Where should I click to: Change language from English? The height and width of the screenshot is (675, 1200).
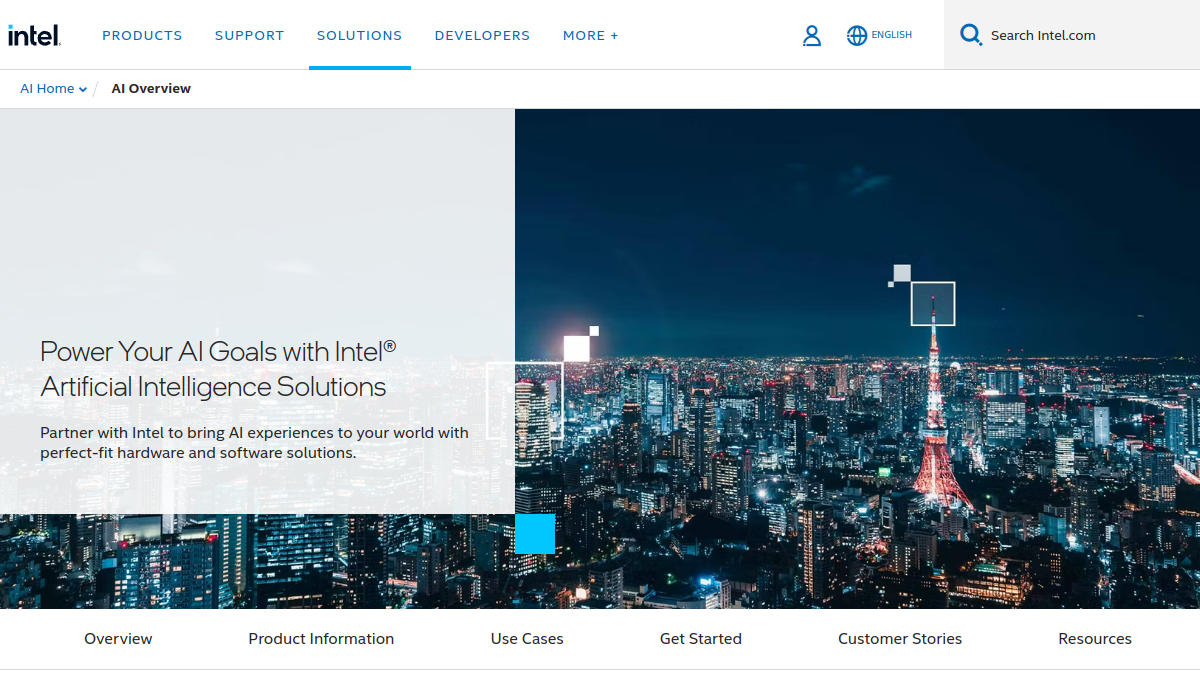892,35
